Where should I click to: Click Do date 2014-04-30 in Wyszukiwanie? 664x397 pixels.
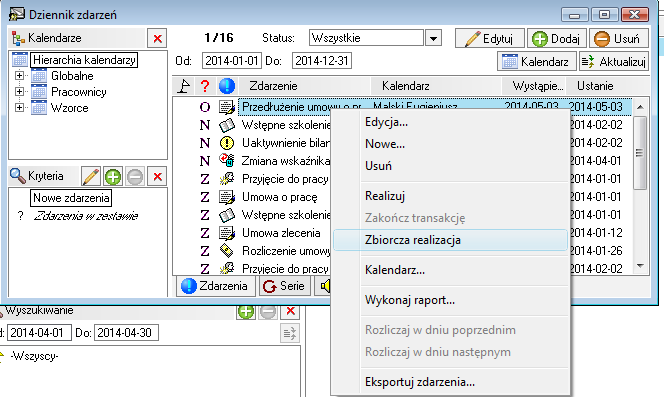click(x=126, y=333)
